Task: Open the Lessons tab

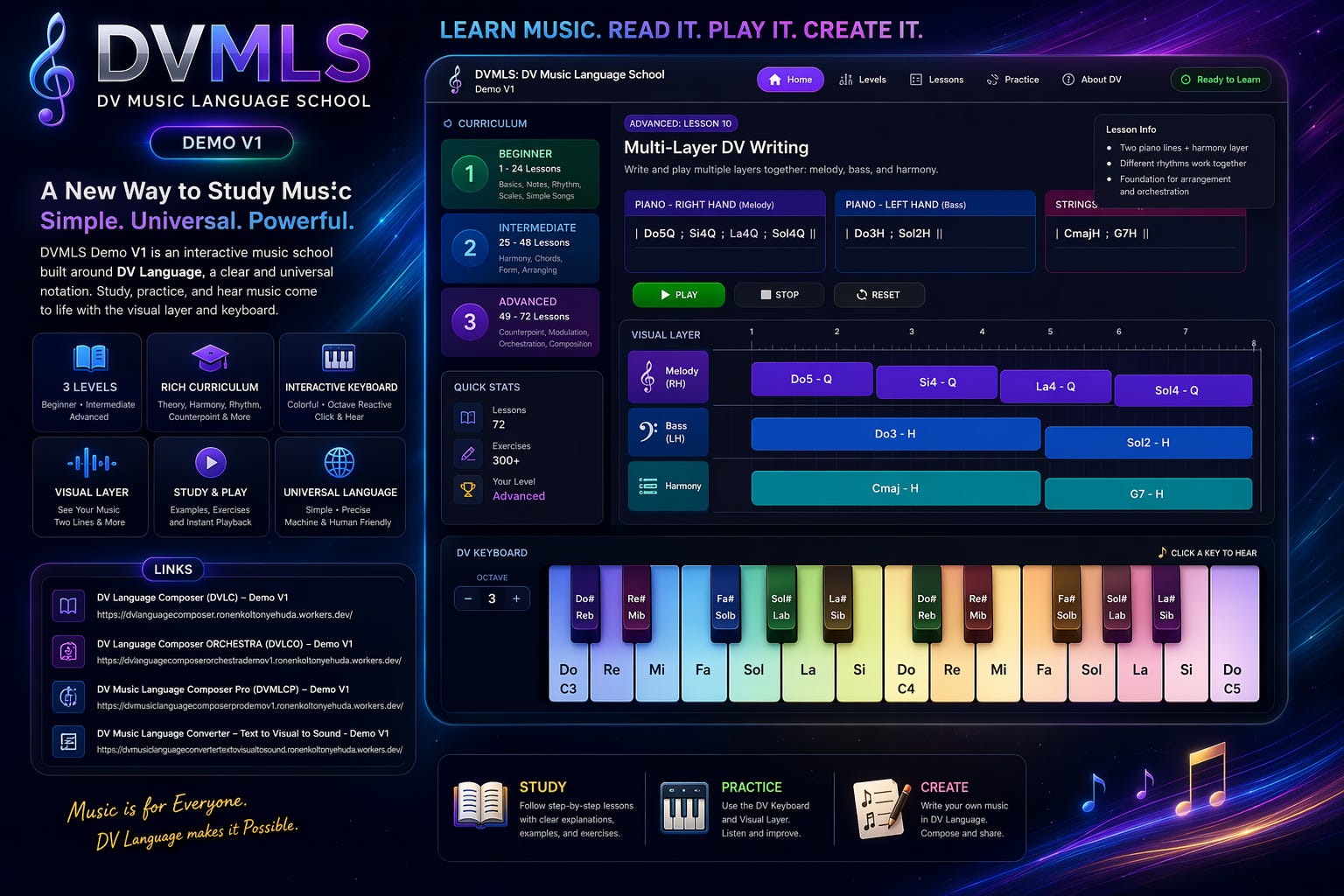Action: coord(937,80)
